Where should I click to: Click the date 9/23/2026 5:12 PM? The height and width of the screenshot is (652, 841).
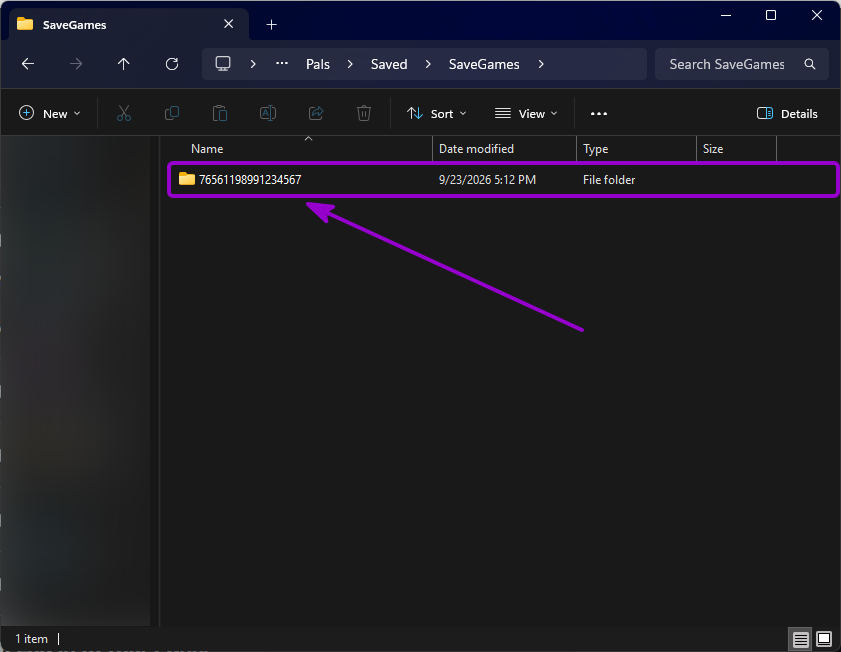[x=487, y=180]
